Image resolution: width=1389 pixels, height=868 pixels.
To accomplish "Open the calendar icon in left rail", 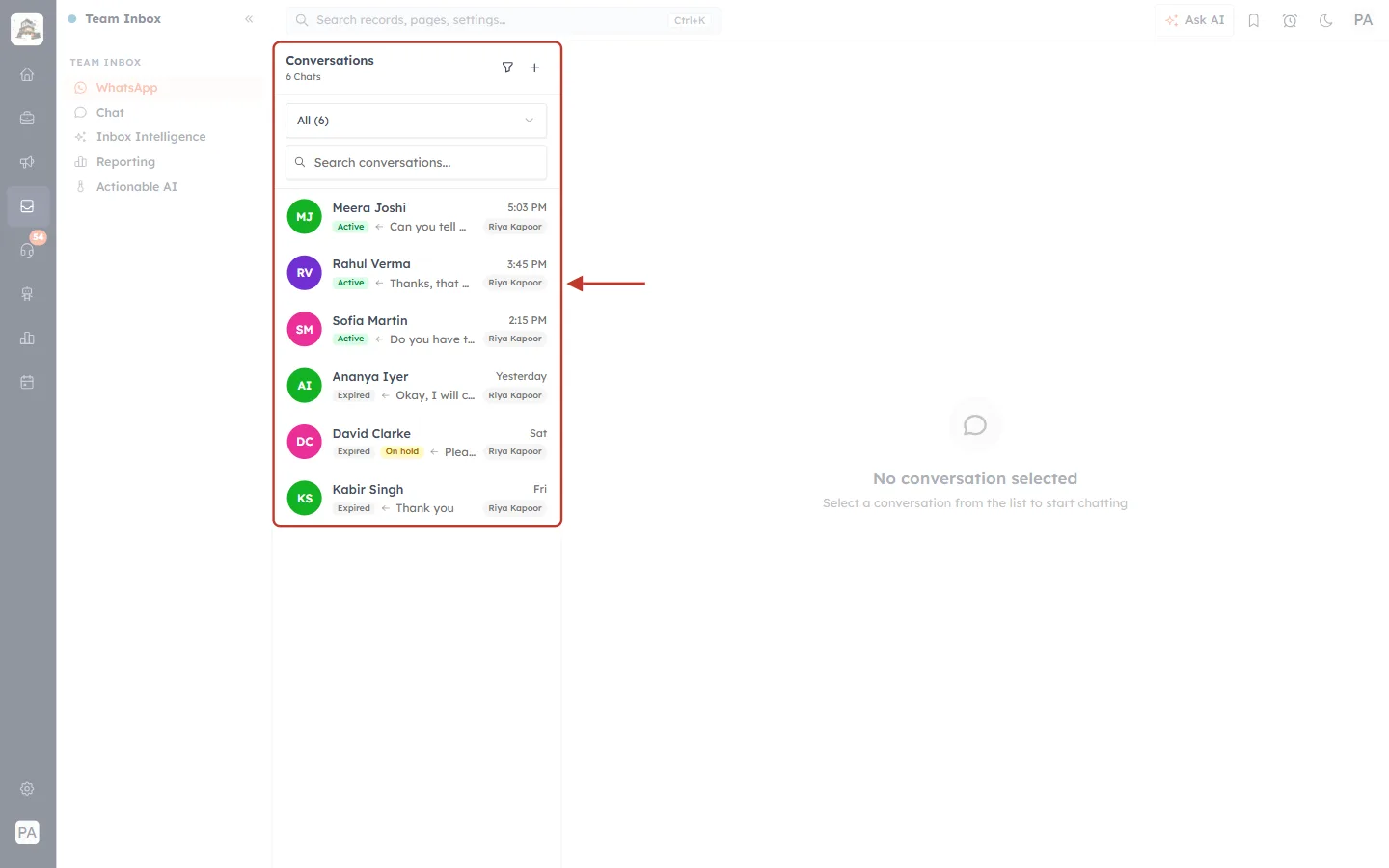I will click(27, 383).
